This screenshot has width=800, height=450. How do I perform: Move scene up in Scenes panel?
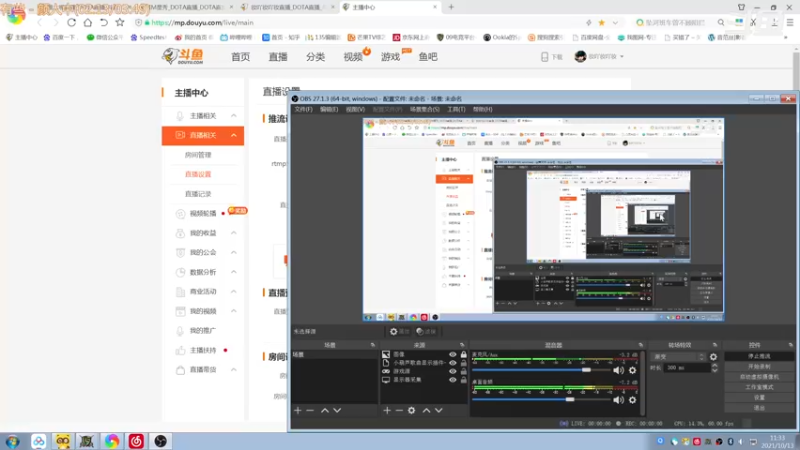(324, 410)
